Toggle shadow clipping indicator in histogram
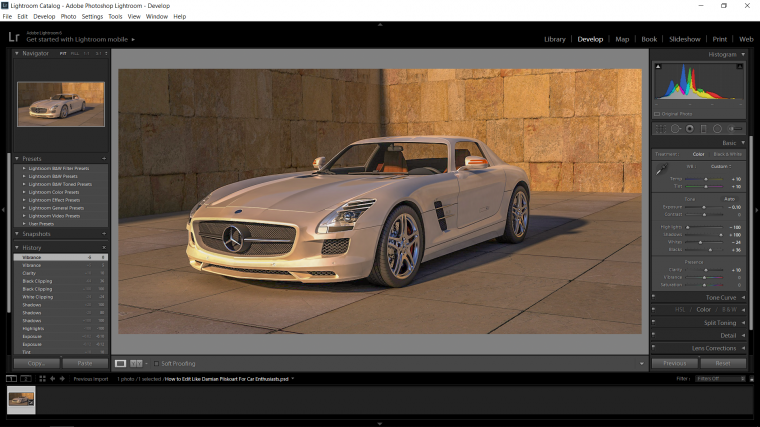 tap(658, 66)
